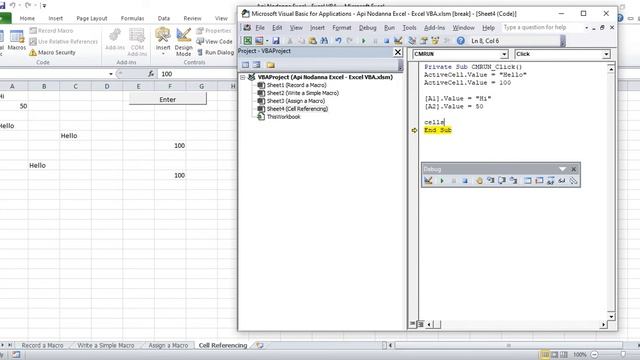Open Immediate Window from Debug toolbar
640x360 pixels.
click(539, 180)
